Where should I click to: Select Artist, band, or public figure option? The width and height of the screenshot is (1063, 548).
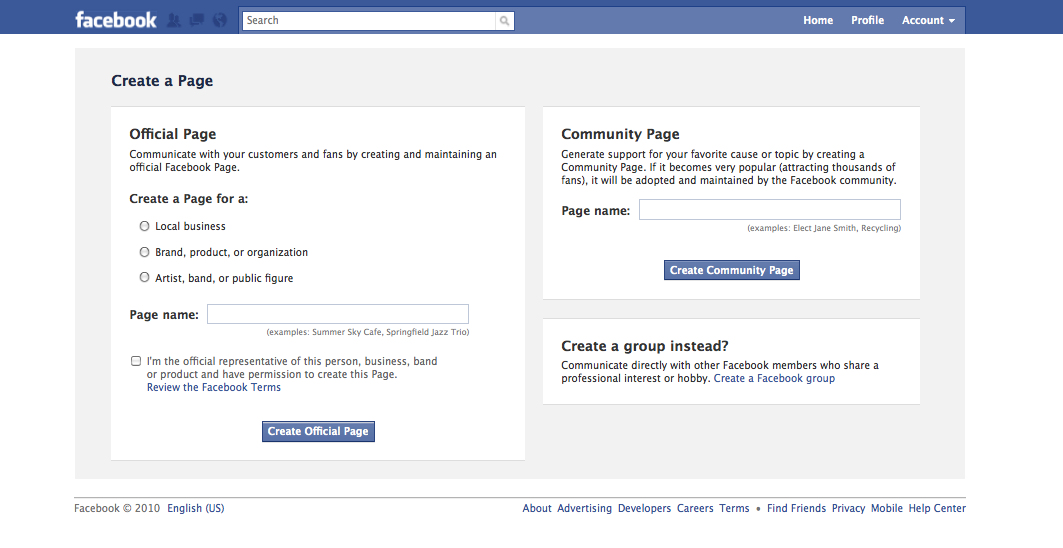(144, 277)
